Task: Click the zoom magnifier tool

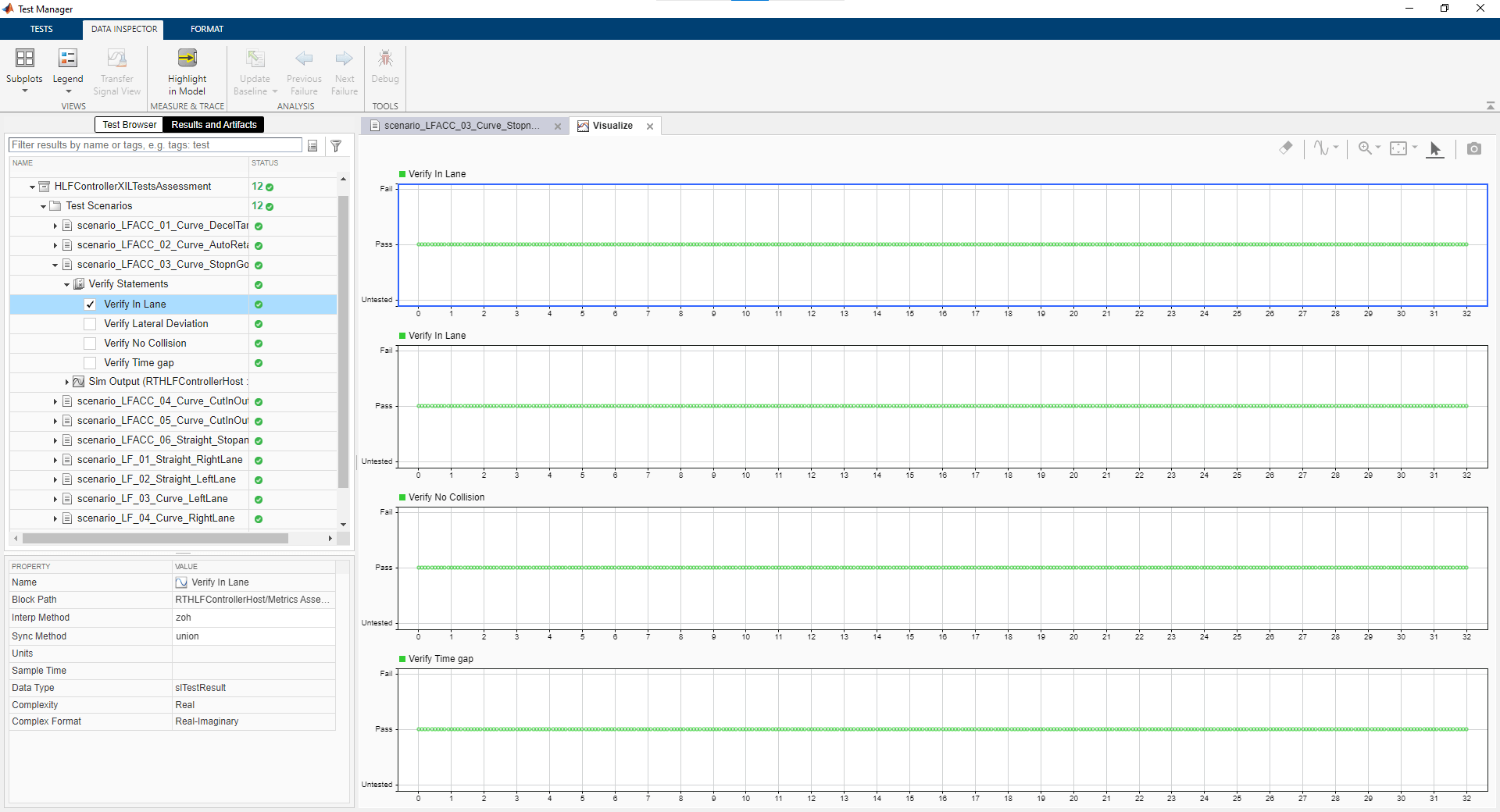Action: [x=1365, y=148]
